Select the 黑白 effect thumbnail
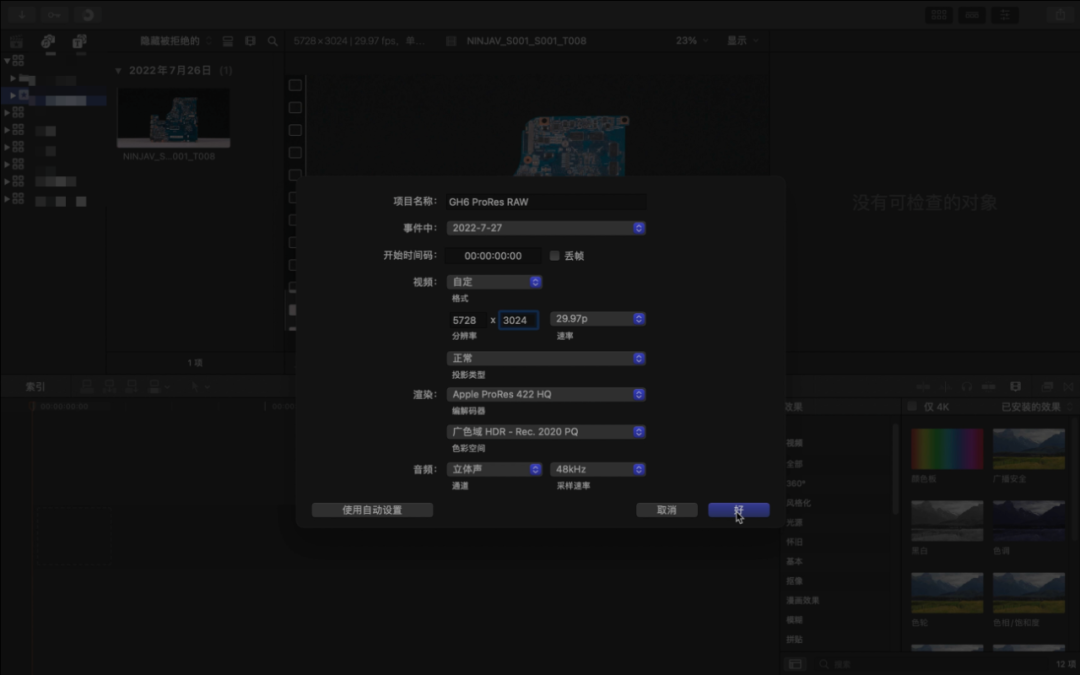Screen dimensions: 1080x675 (x=947, y=521)
